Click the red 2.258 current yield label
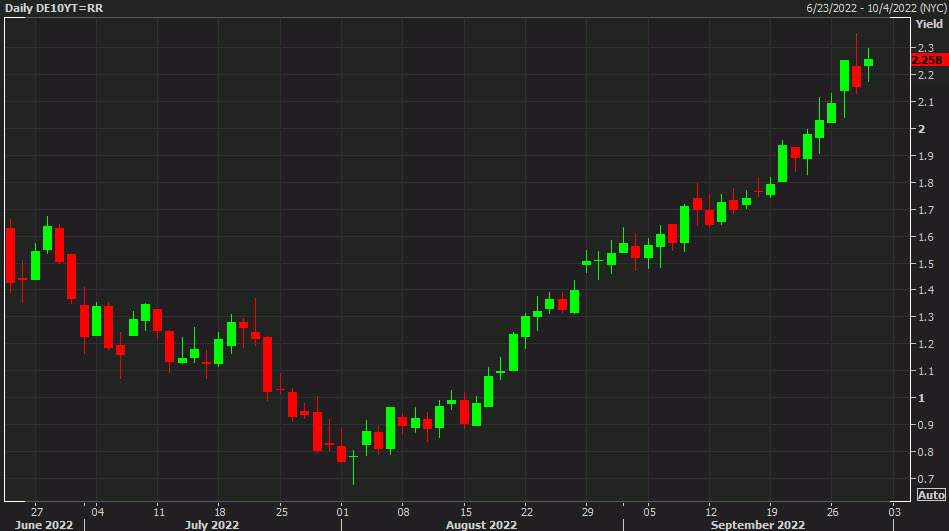Viewport: 949px width, 531px height. tap(928, 60)
